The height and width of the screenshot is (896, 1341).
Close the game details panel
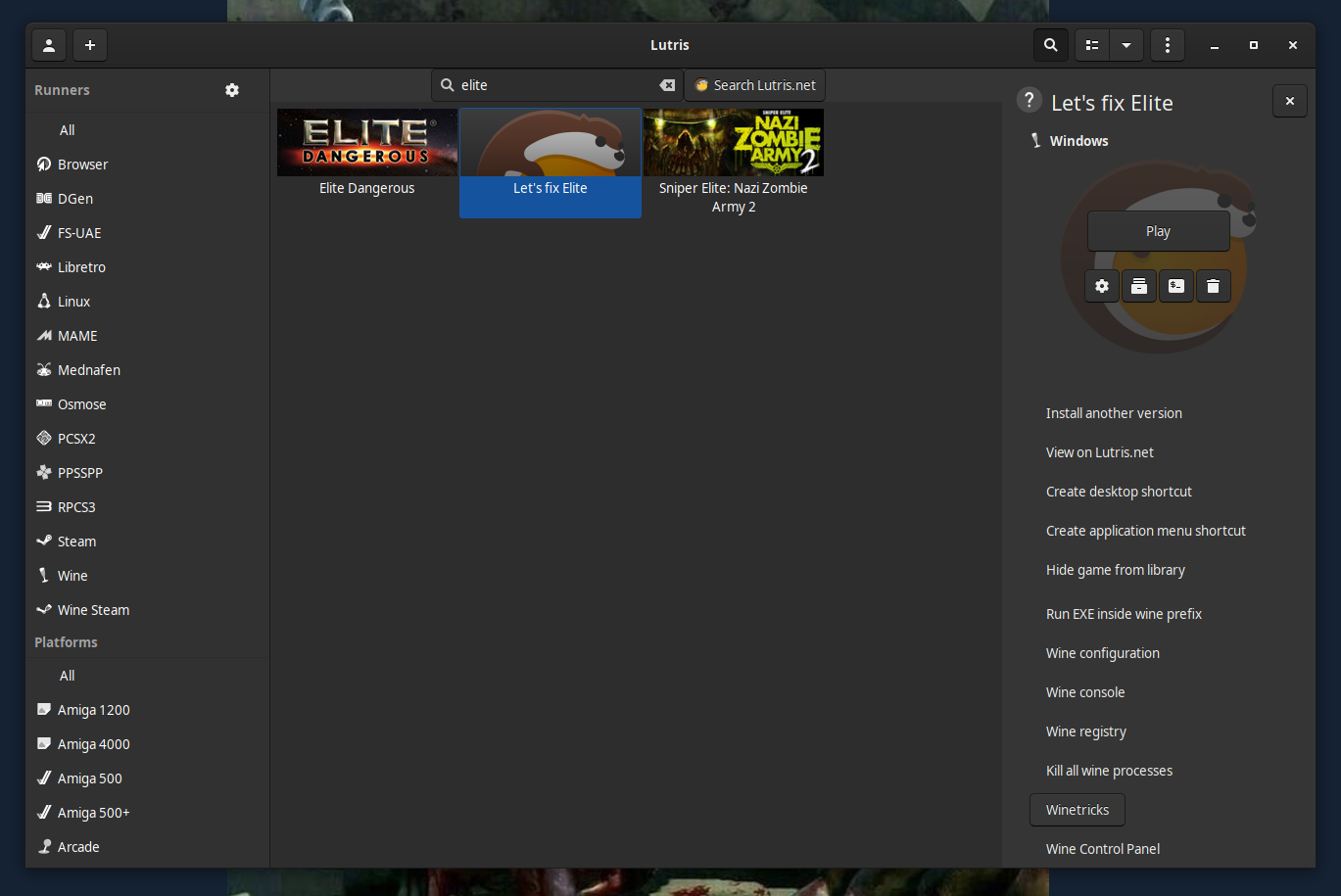click(1290, 101)
